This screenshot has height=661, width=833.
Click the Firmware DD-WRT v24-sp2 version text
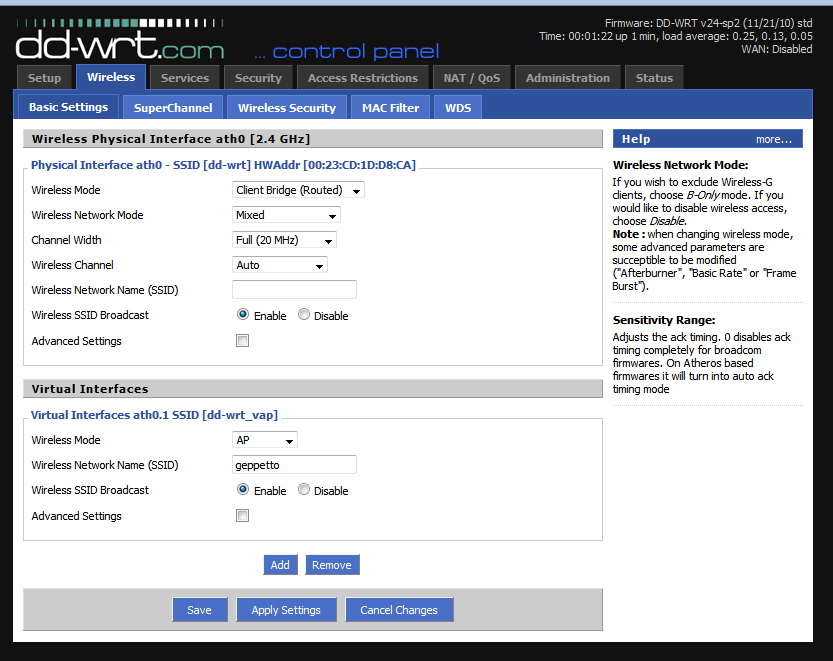click(708, 23)
